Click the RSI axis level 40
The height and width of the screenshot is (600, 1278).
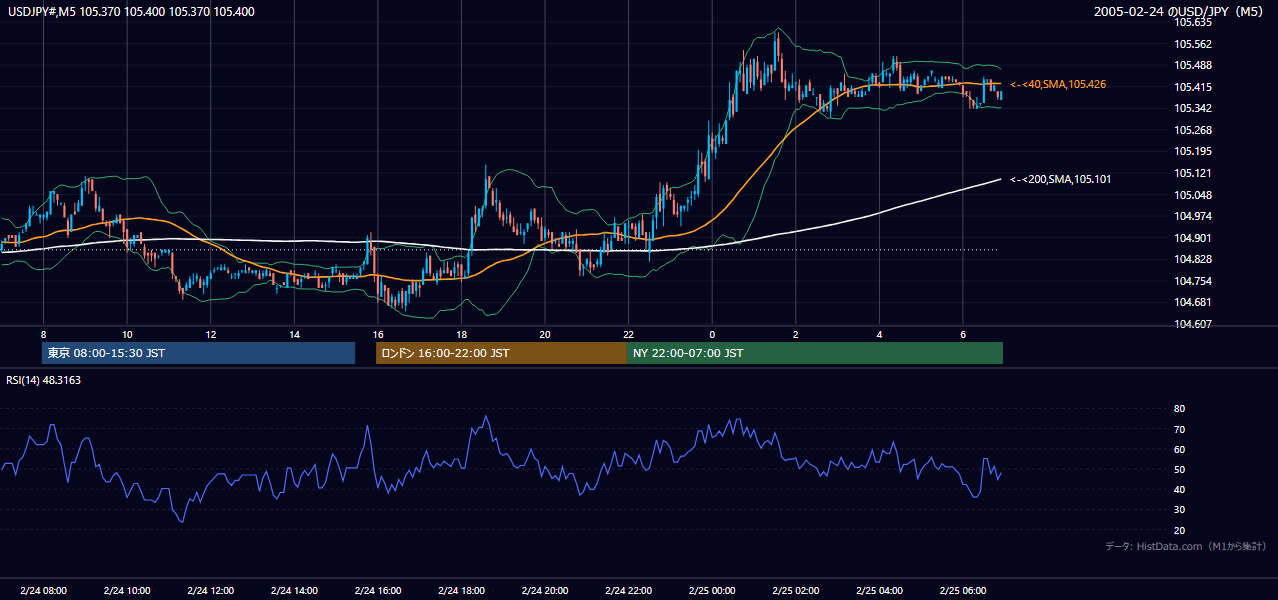(1179, 489)
